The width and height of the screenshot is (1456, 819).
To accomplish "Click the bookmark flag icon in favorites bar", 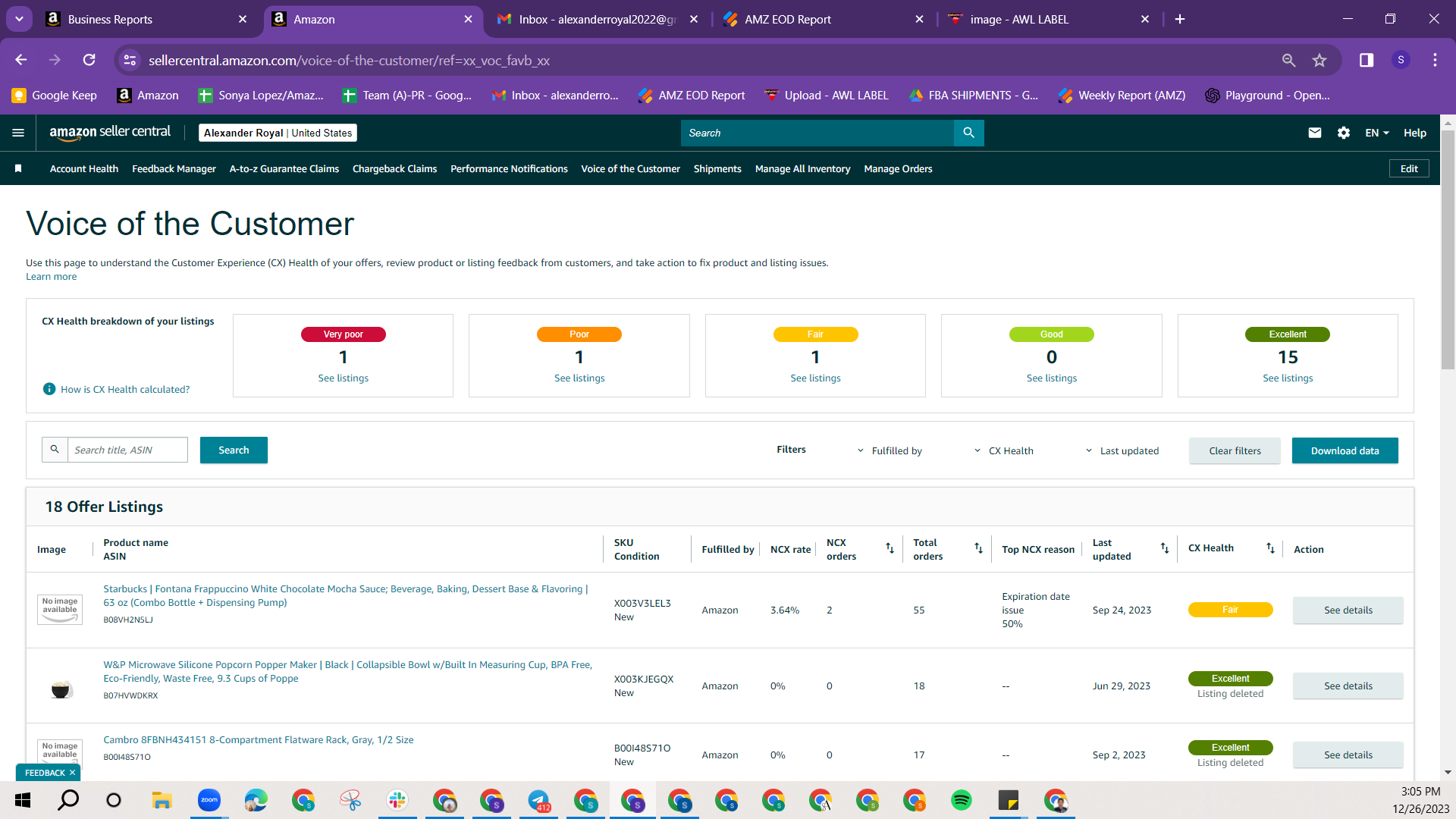I will [18, 168].
